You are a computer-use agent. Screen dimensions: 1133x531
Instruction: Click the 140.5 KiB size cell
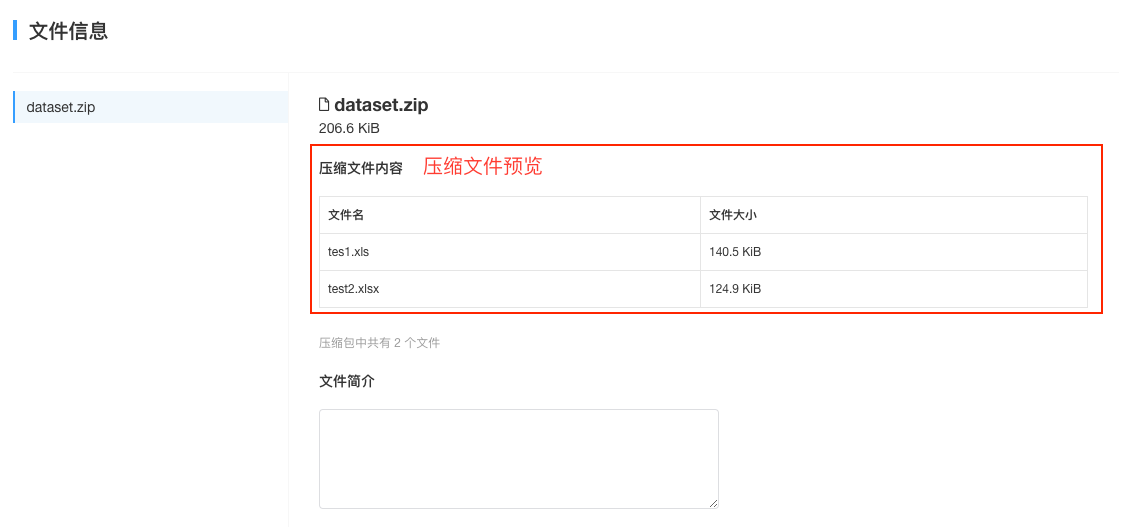pyautogui.click(x=894, y=252)
